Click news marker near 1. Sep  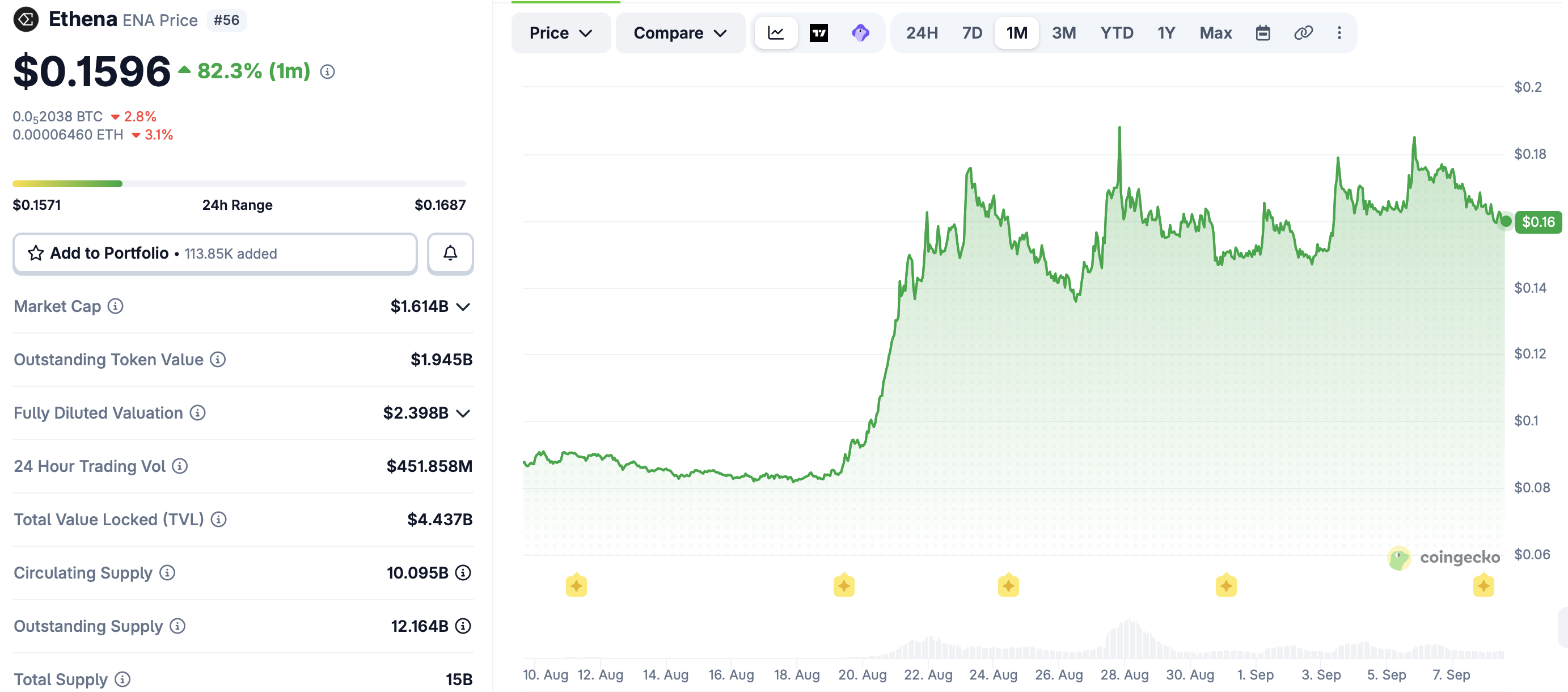[1227, 585]
